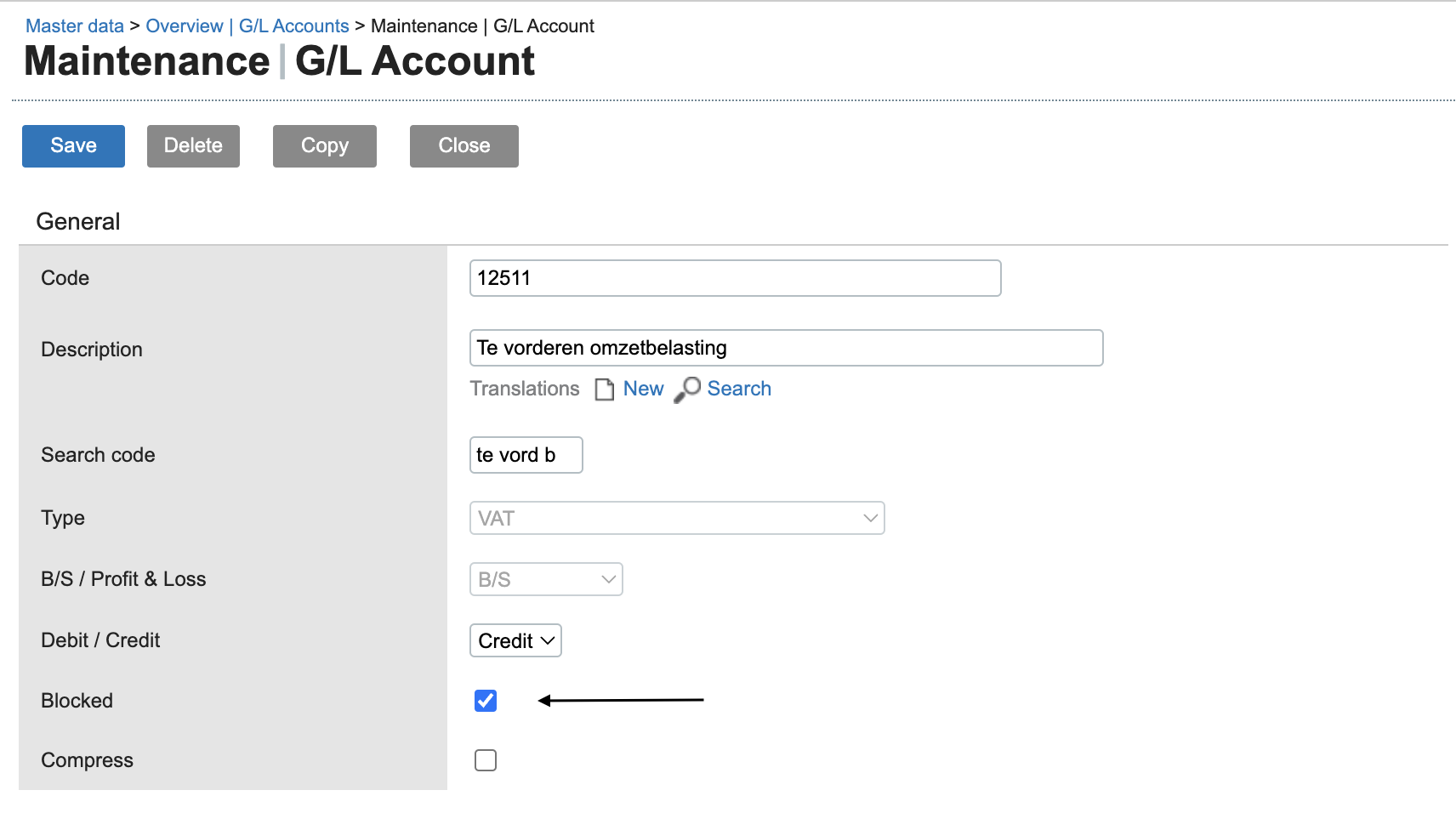Viewport: 1456px width, 813px height.
Task: Close the maintenance screen
Action: (464, 146)
